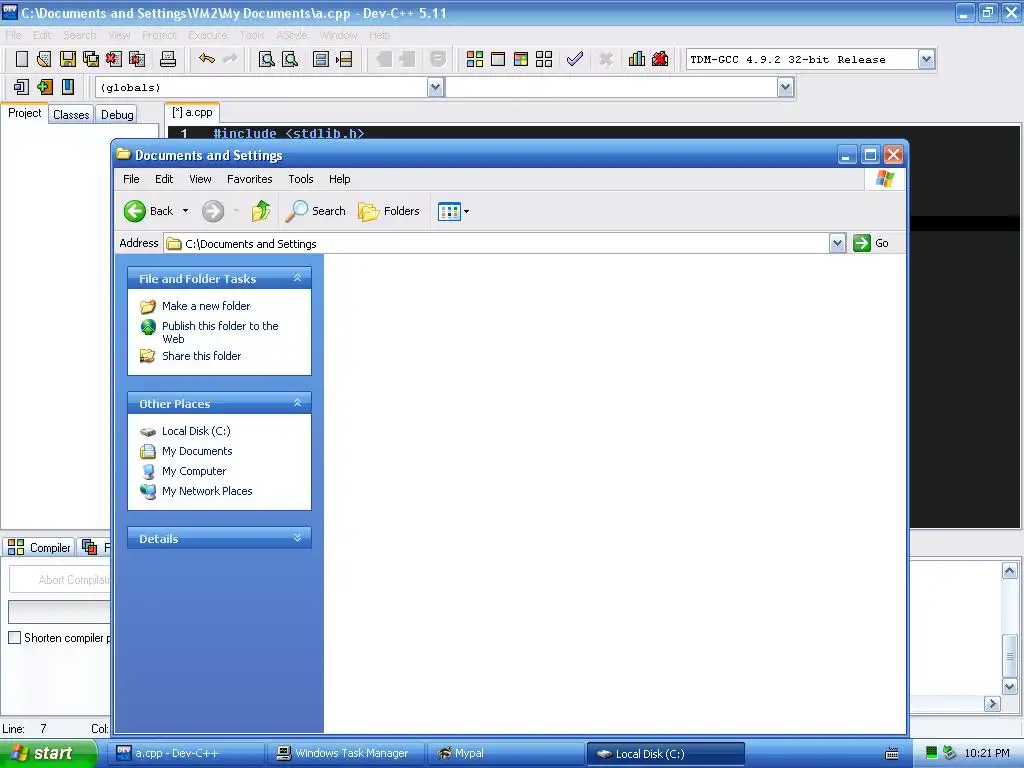Click the Close file icon in Dev-C++ toolbar
Viewport: 1024px width, 768px height.
click(x=114, y=59)
